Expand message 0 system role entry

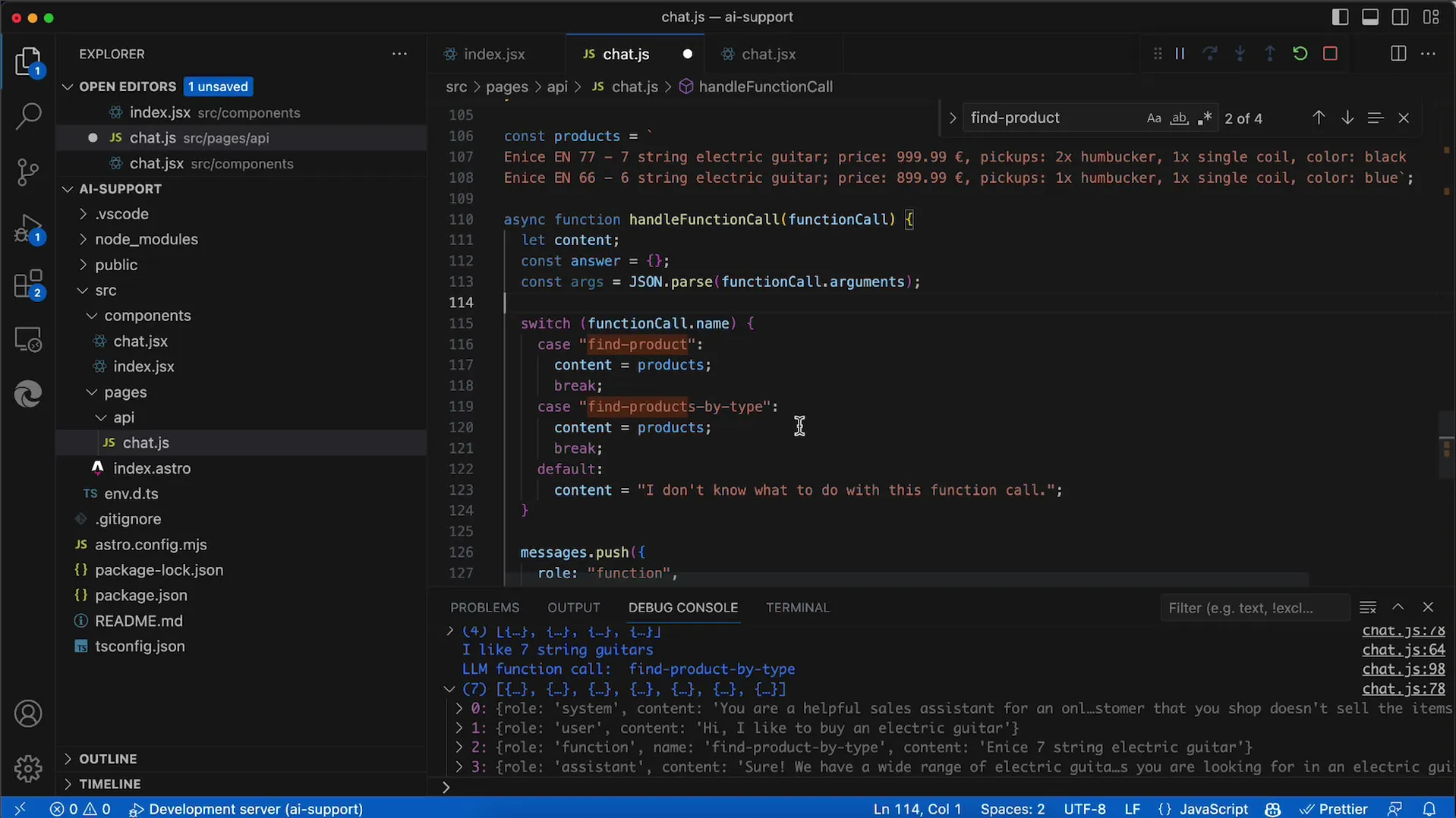[x=459, y=709]
